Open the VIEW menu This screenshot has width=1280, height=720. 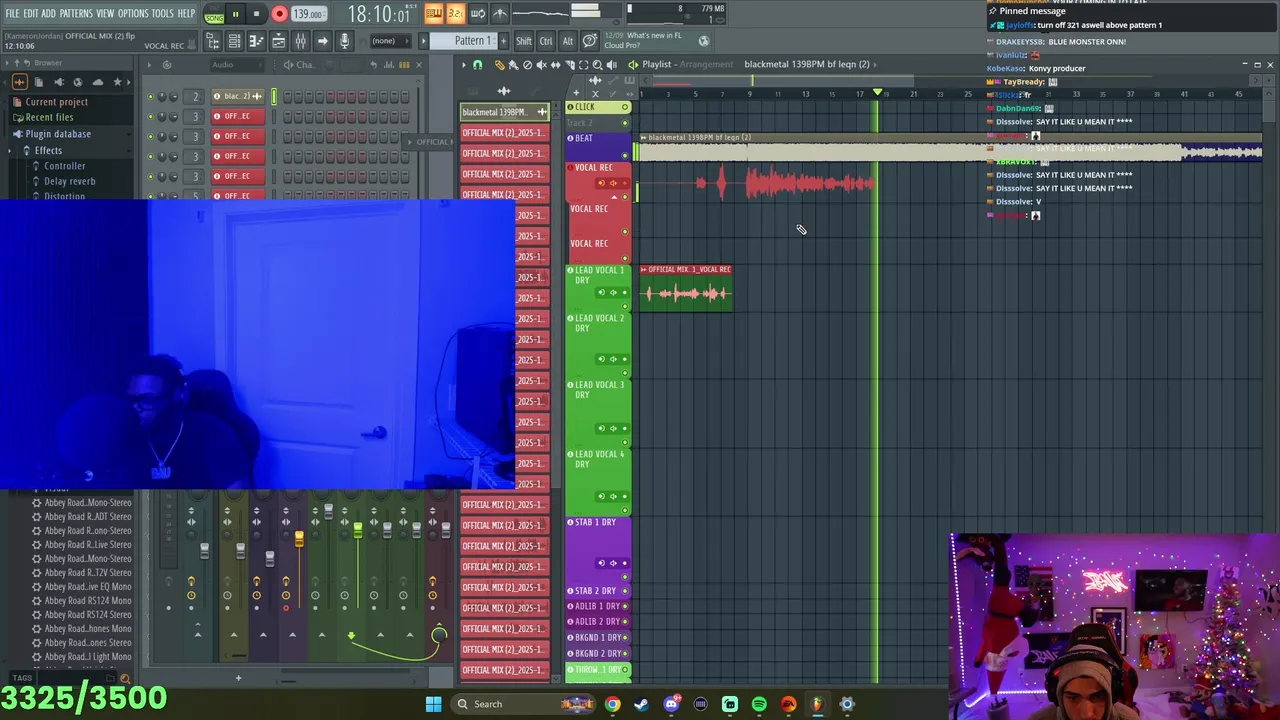tap(105, 13)
